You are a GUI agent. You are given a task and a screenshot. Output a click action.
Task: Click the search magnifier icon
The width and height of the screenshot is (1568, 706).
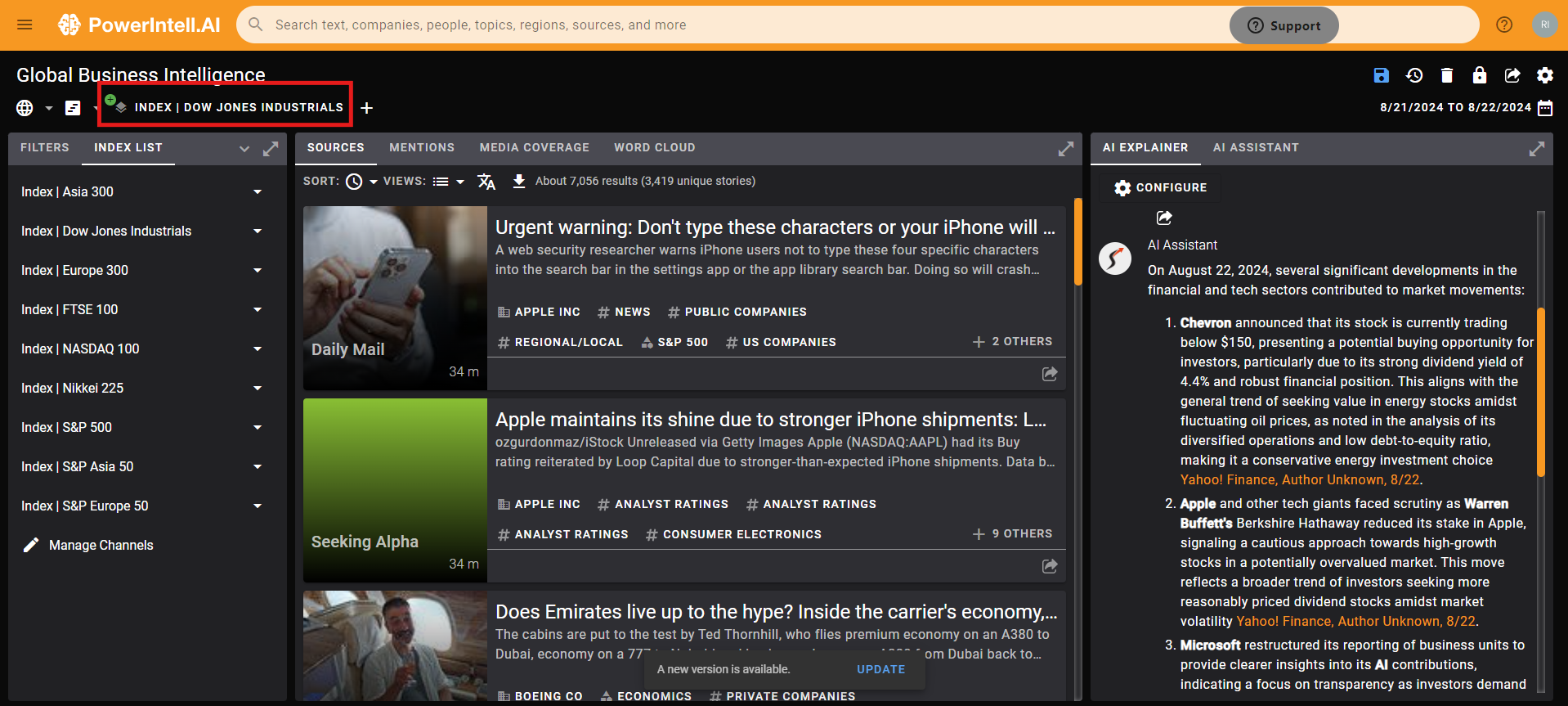tap(256, 25)
